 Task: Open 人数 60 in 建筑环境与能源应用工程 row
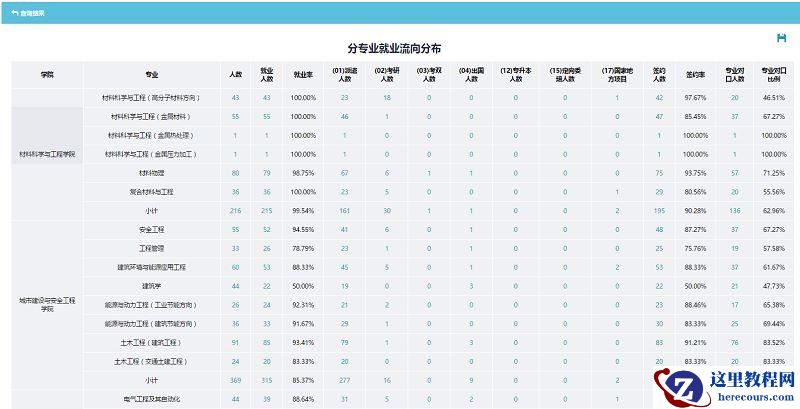click(235, 267)
